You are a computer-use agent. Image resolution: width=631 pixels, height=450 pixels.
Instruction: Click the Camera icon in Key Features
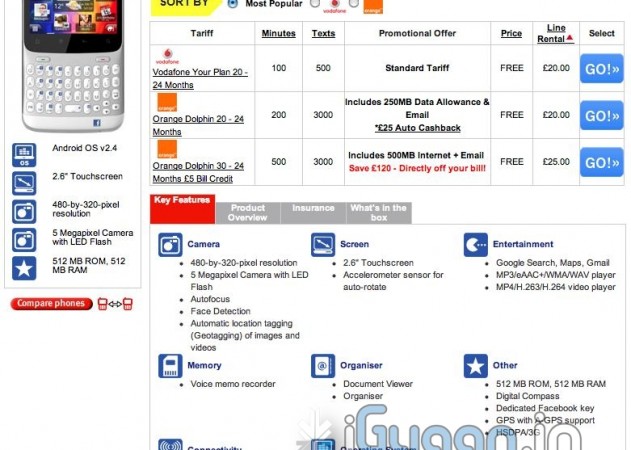(169, 245)
